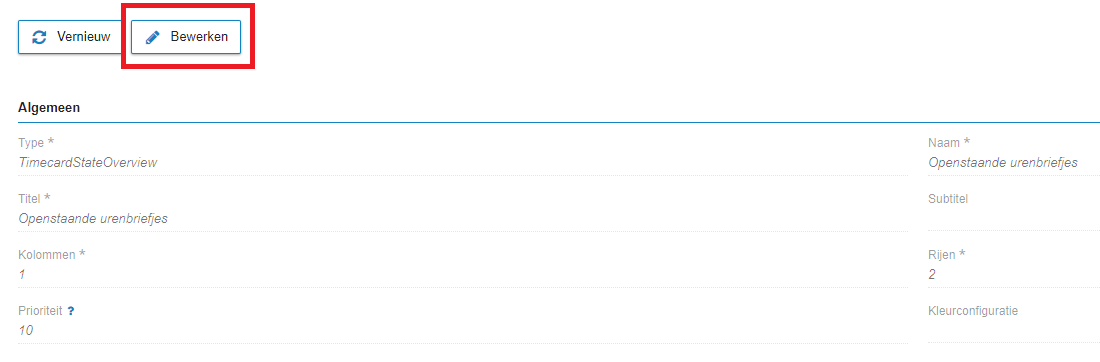Click the Vernieuw button label
This screenshot has width=1100, height=362.
(83, 37)
